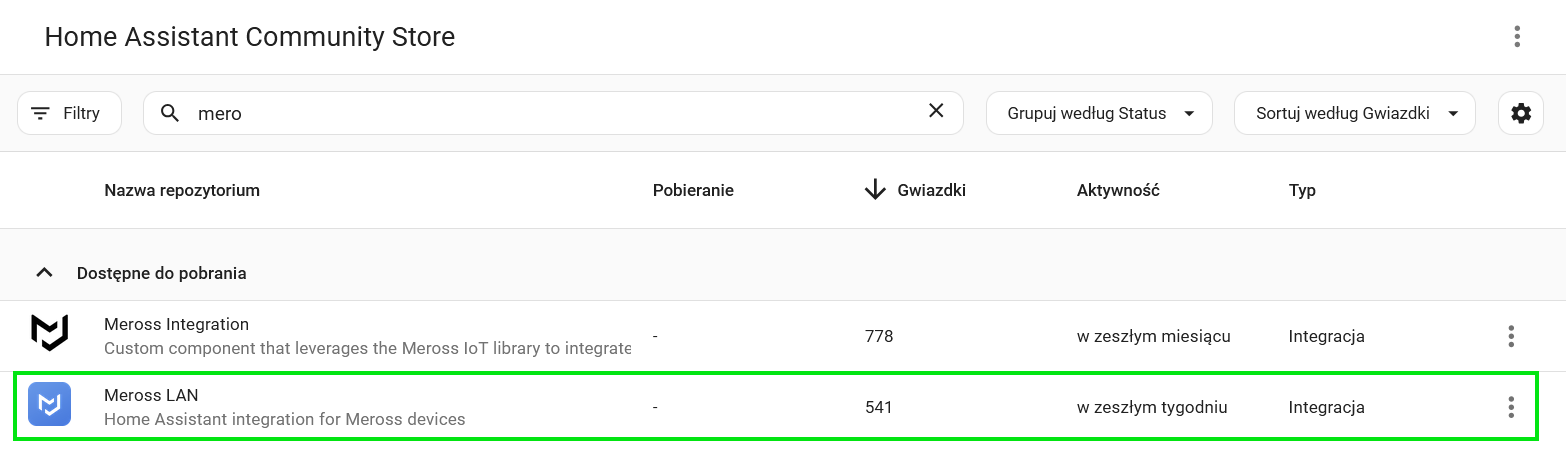Sort by the Typ column header

pyautogui.click(x=1302, y=190)
